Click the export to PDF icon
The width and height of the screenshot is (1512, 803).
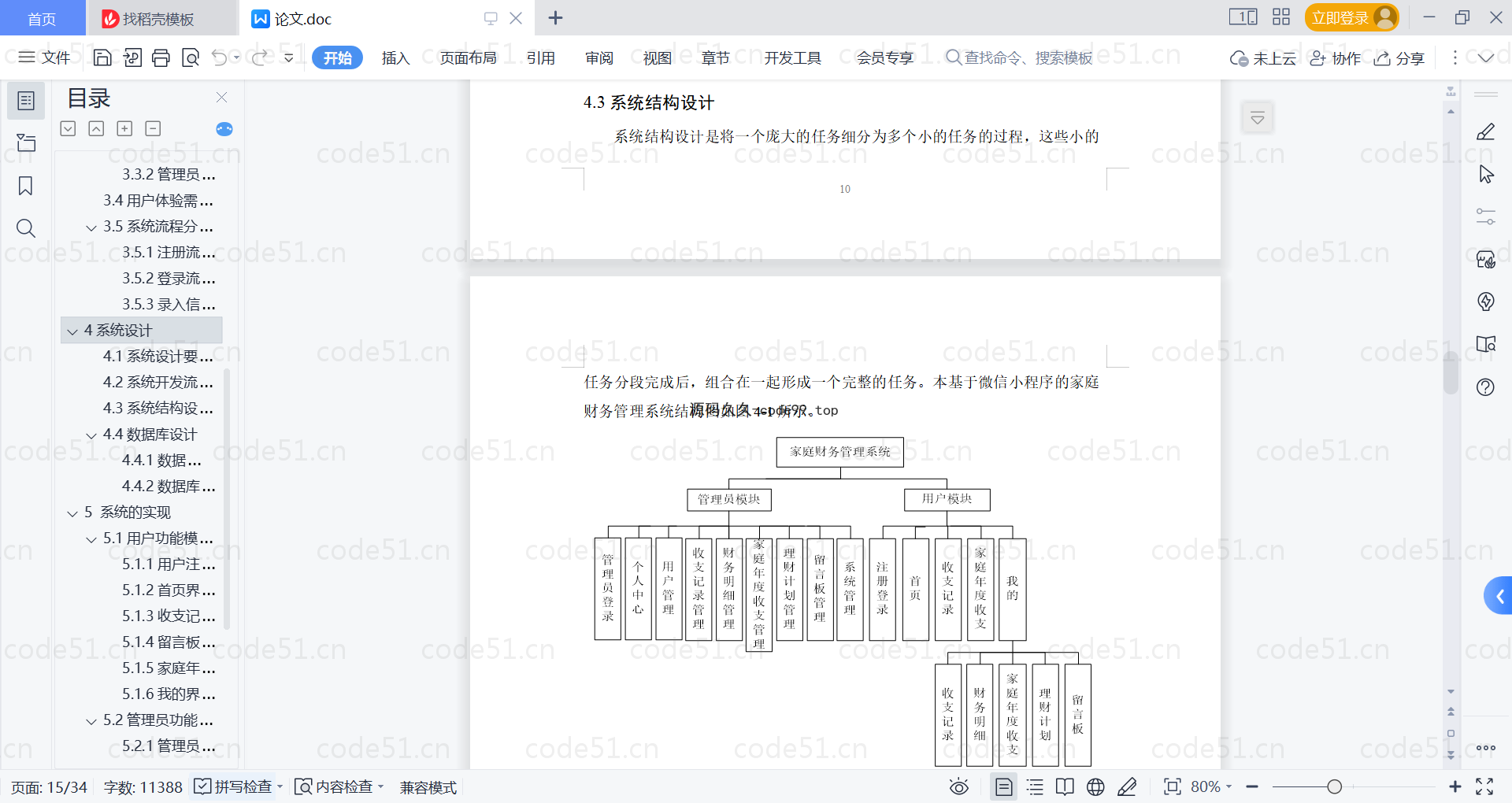132,57
